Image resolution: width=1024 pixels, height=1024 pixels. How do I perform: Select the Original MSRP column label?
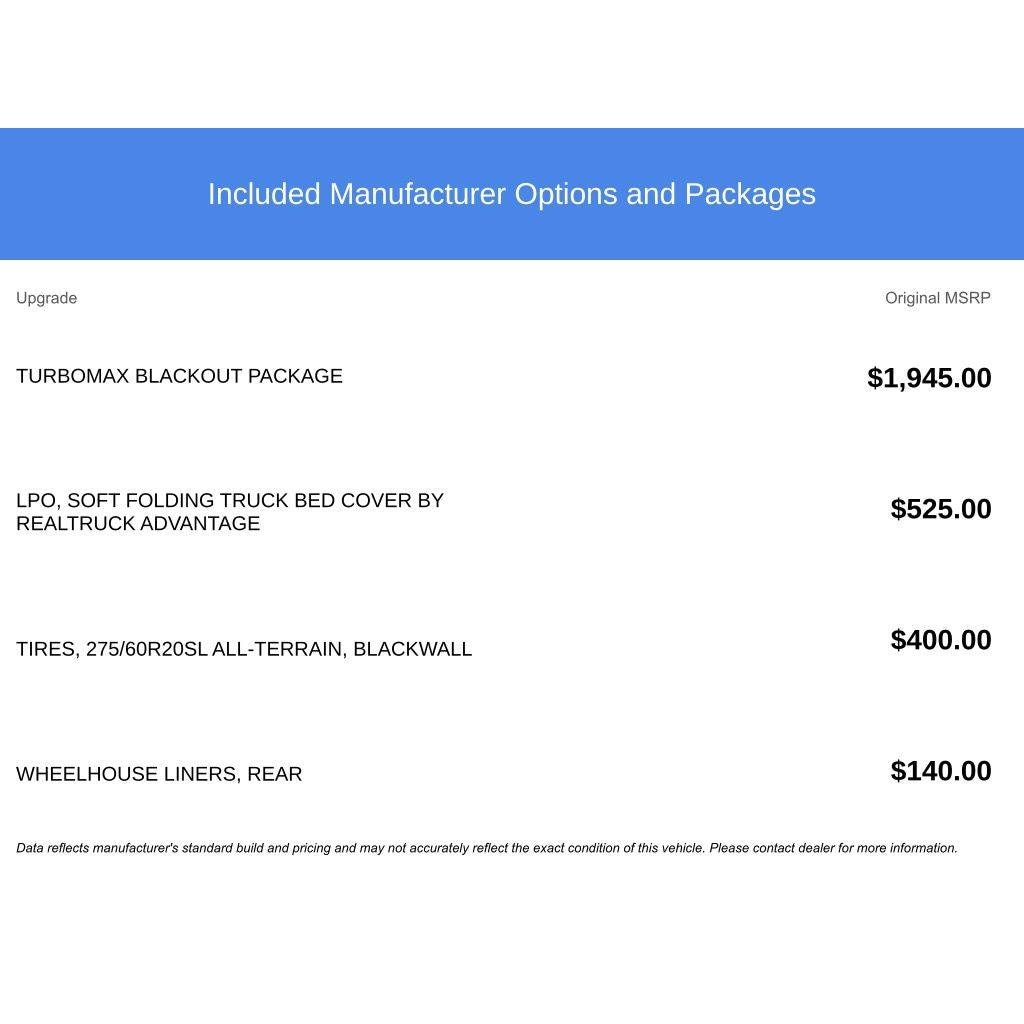pos(937,298)
